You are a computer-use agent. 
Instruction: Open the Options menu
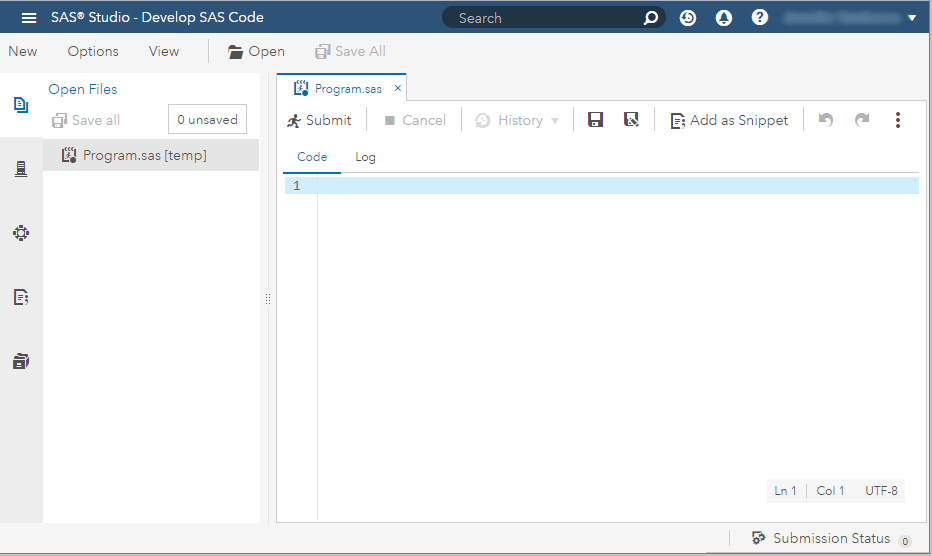pos(93,52)
